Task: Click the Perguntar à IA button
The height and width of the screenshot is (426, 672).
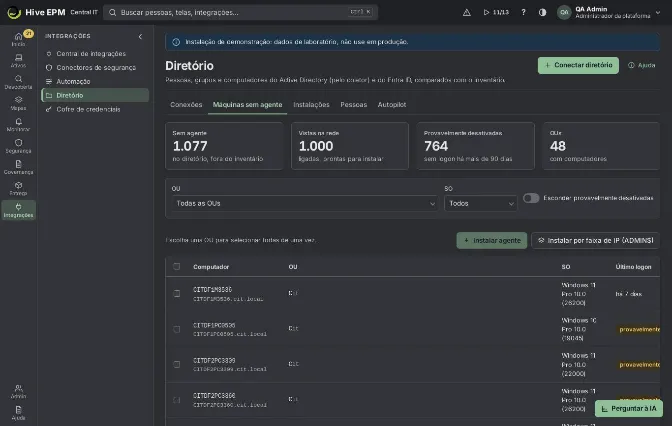Action: (x=629, y=408)
